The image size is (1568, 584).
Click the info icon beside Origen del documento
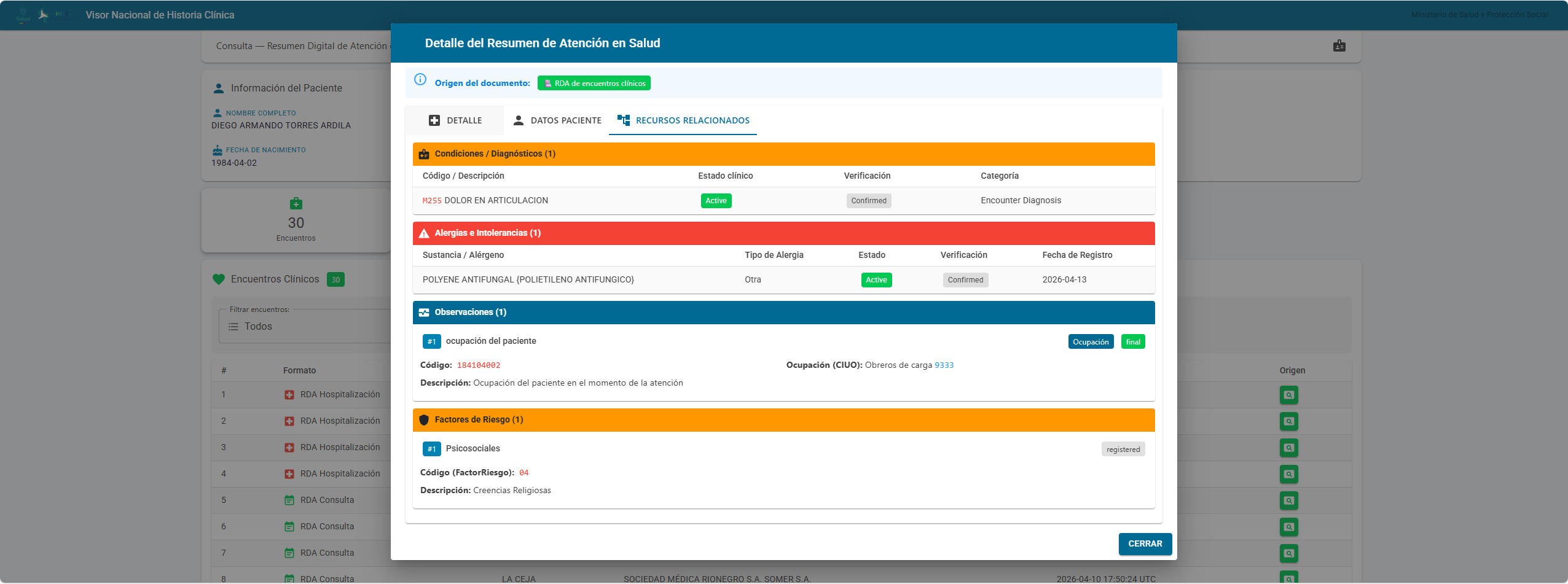(x=420, y=79)
